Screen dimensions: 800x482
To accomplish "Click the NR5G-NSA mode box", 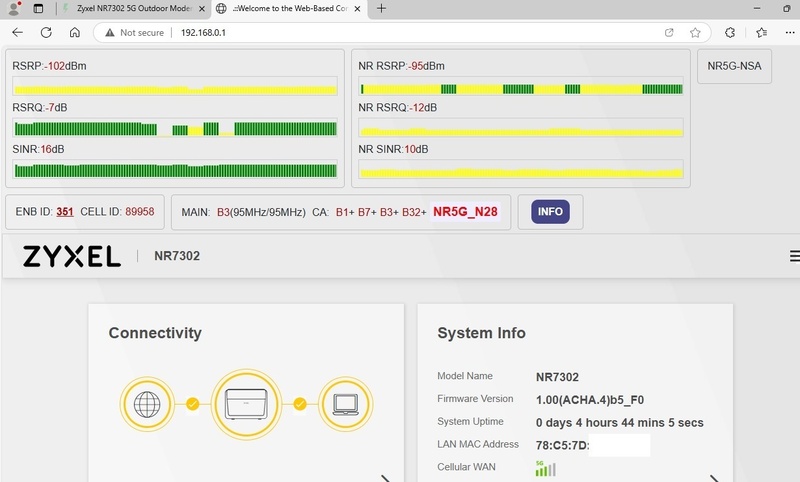I will click(734, 66).
